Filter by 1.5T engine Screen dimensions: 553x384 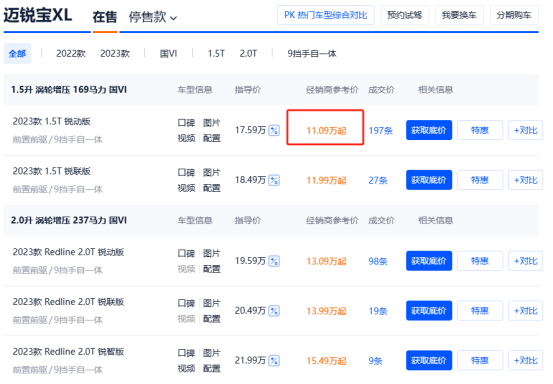click(x=216, y=54)
